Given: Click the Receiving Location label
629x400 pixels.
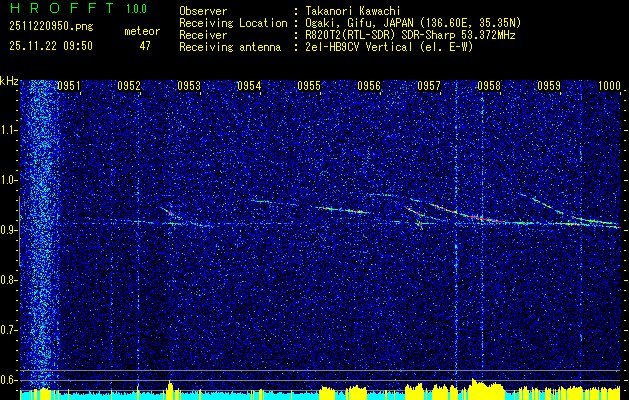Looking at the screenshot, I should point(233,23).
